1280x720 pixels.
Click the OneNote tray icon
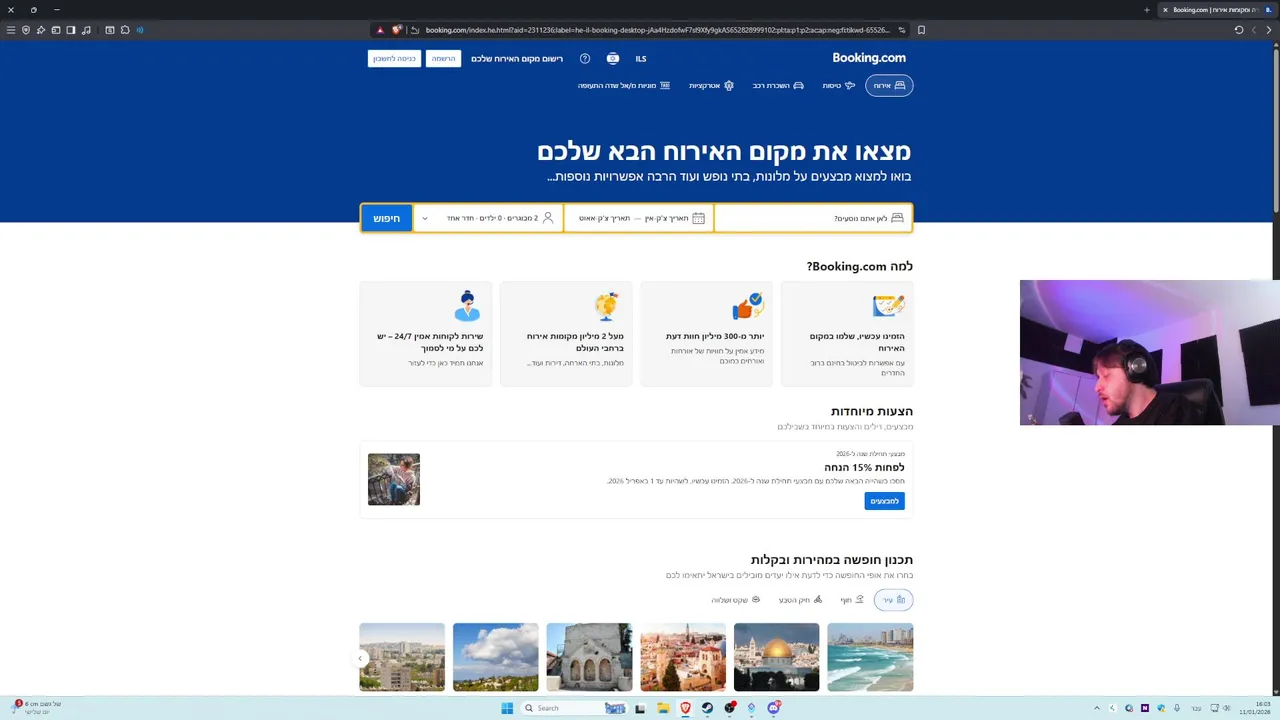coord(1145,708)
